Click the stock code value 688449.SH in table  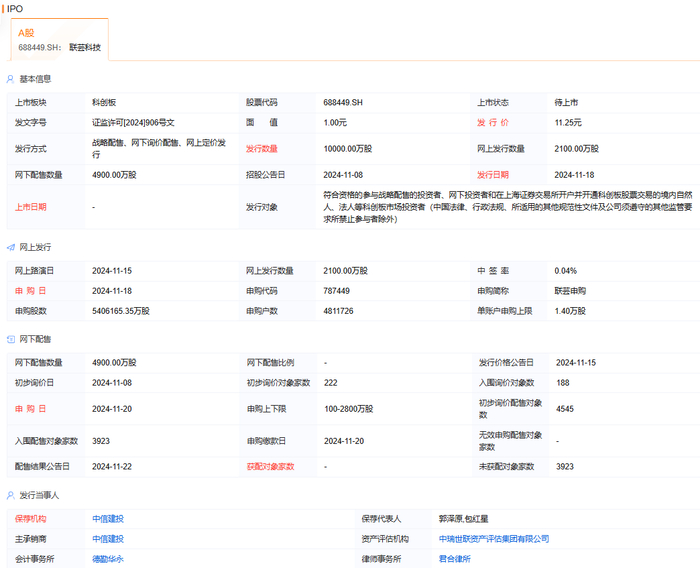coord(343,102)
